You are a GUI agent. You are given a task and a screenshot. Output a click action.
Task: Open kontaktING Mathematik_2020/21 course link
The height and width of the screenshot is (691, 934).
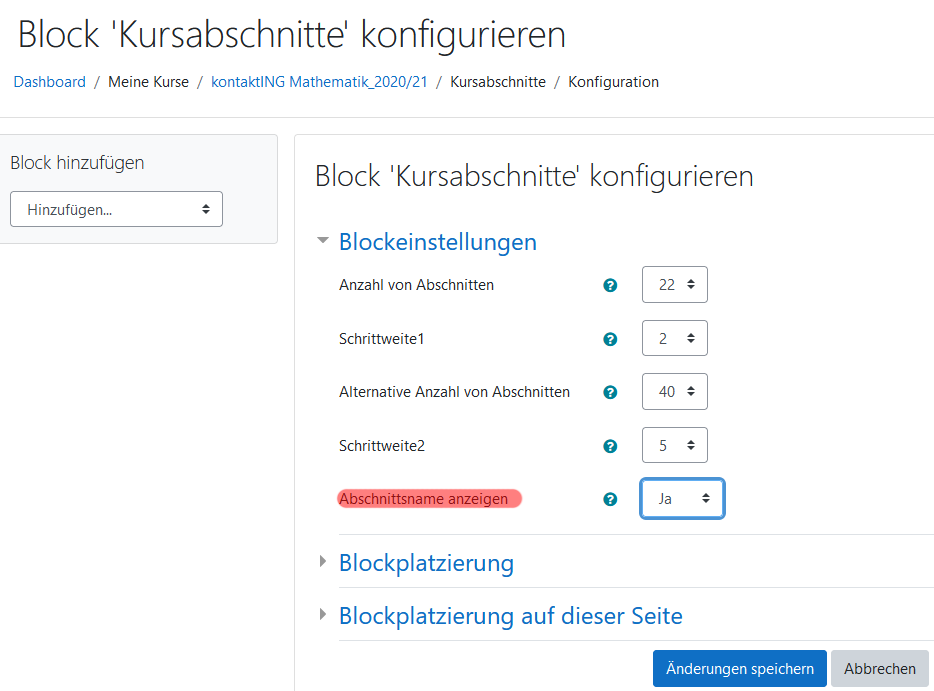tap(319, 82)
